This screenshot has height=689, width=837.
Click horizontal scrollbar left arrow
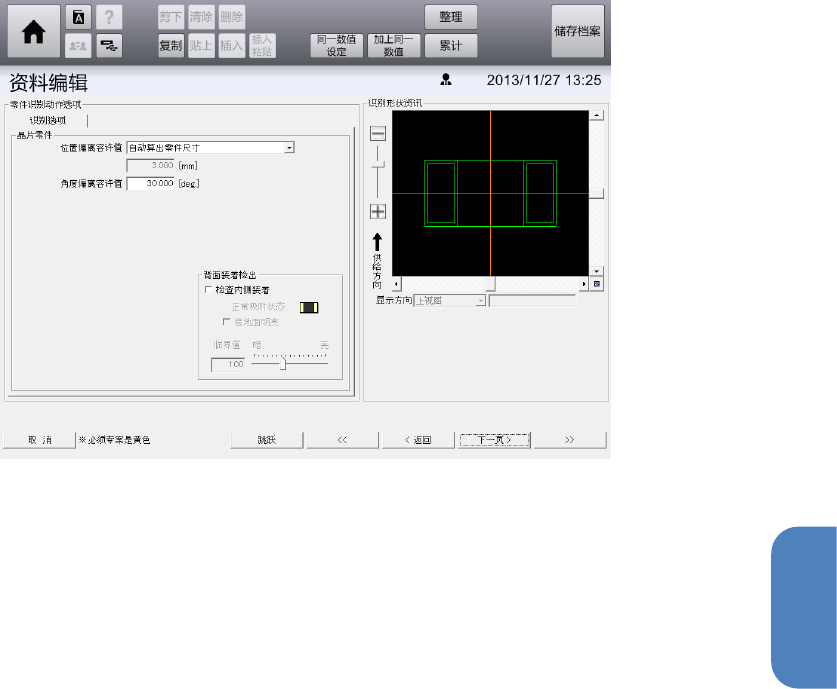[x=396, y=284]
